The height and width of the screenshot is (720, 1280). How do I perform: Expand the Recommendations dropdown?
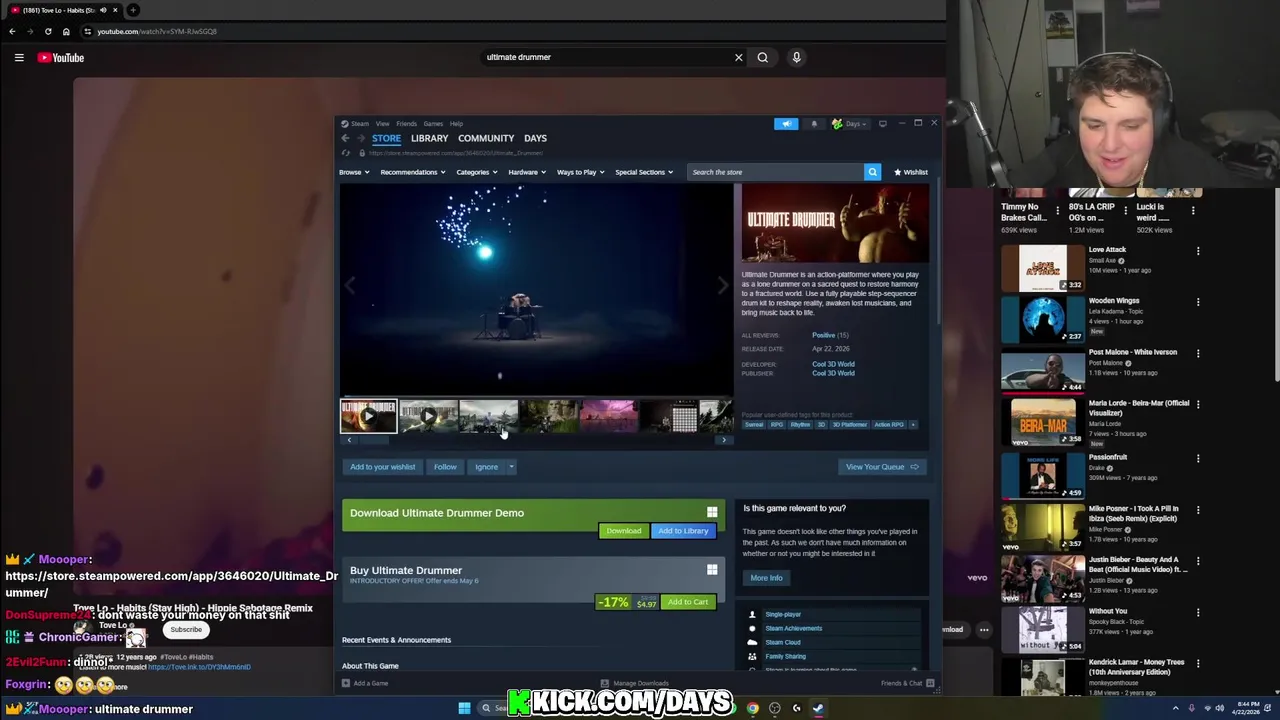pos(413,172)
